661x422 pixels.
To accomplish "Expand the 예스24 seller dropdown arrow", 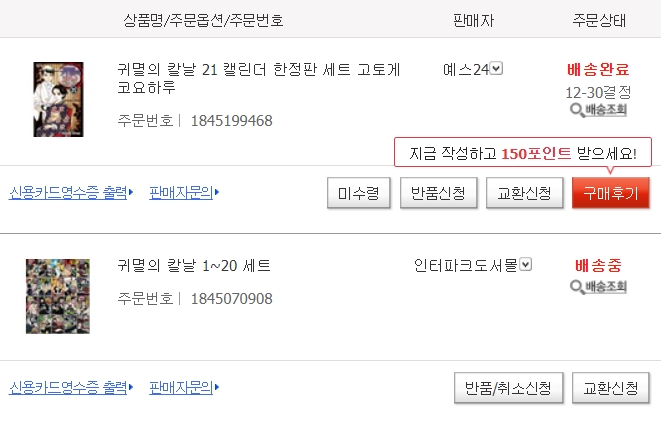I will point(497,69).
